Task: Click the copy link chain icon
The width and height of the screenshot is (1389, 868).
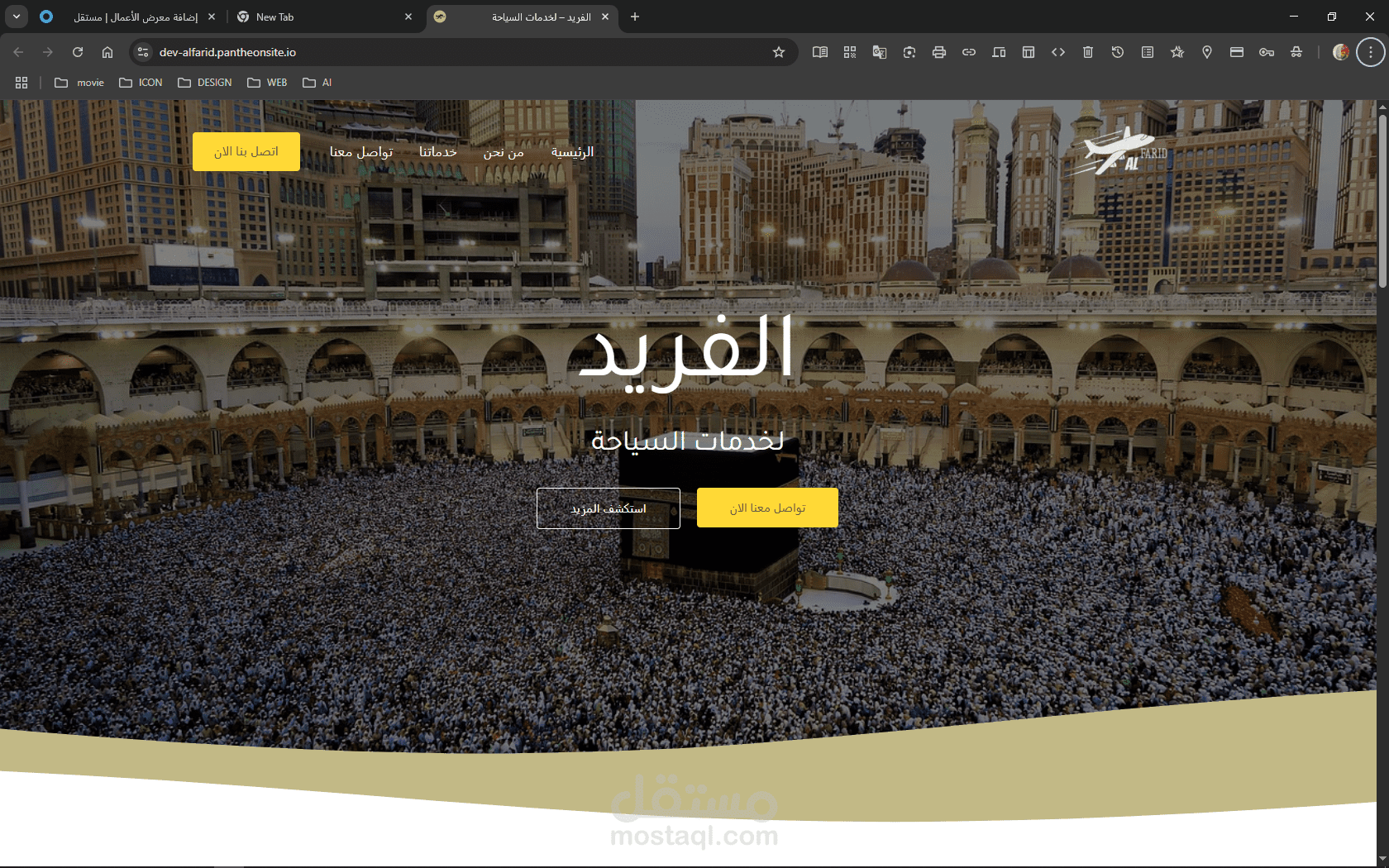Action: click(x=968, y=52)
